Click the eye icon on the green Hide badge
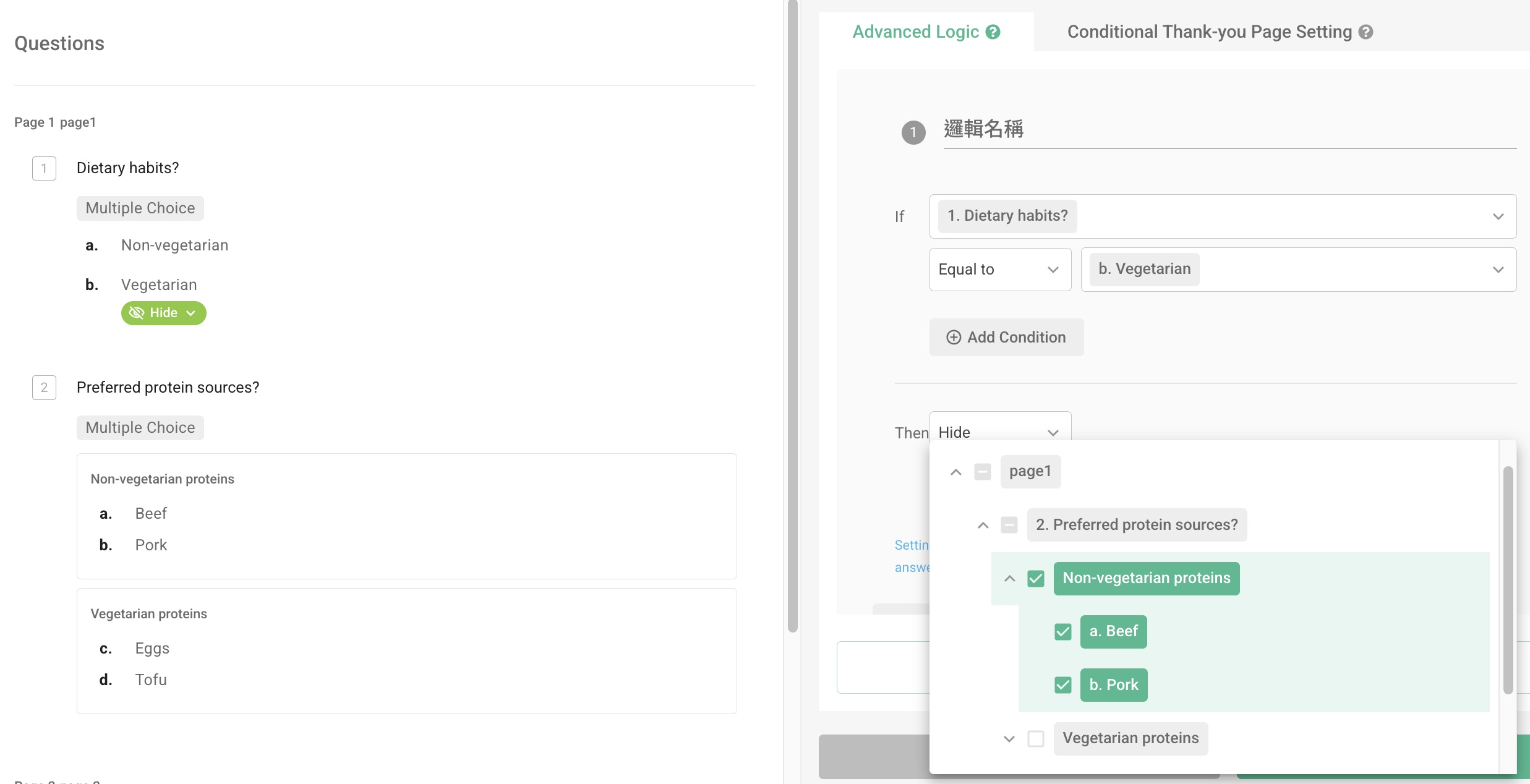 tap(137, 313)
